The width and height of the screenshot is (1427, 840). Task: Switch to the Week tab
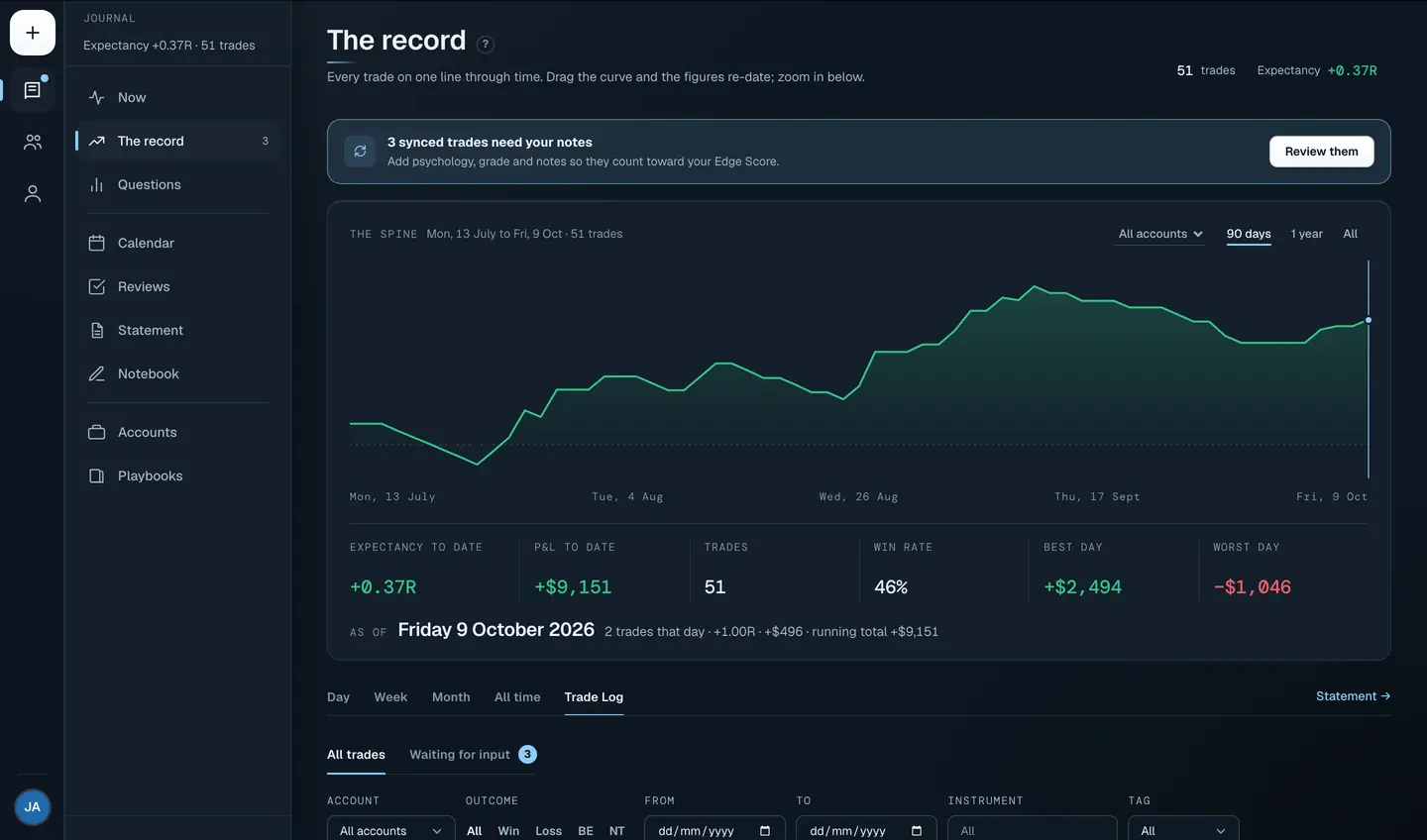tap(390, 697)
